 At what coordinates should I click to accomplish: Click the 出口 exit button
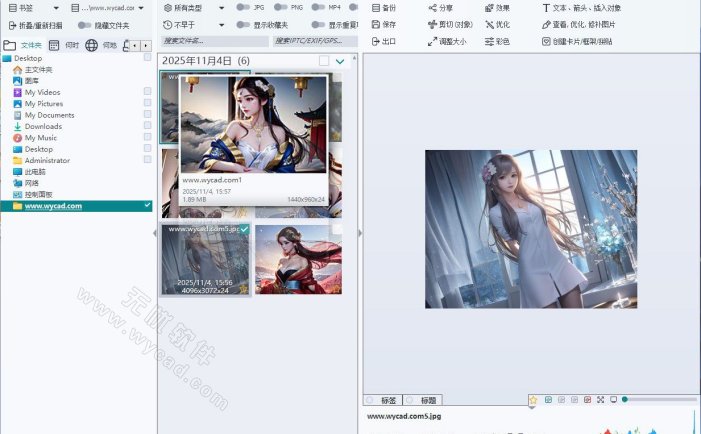384,42
